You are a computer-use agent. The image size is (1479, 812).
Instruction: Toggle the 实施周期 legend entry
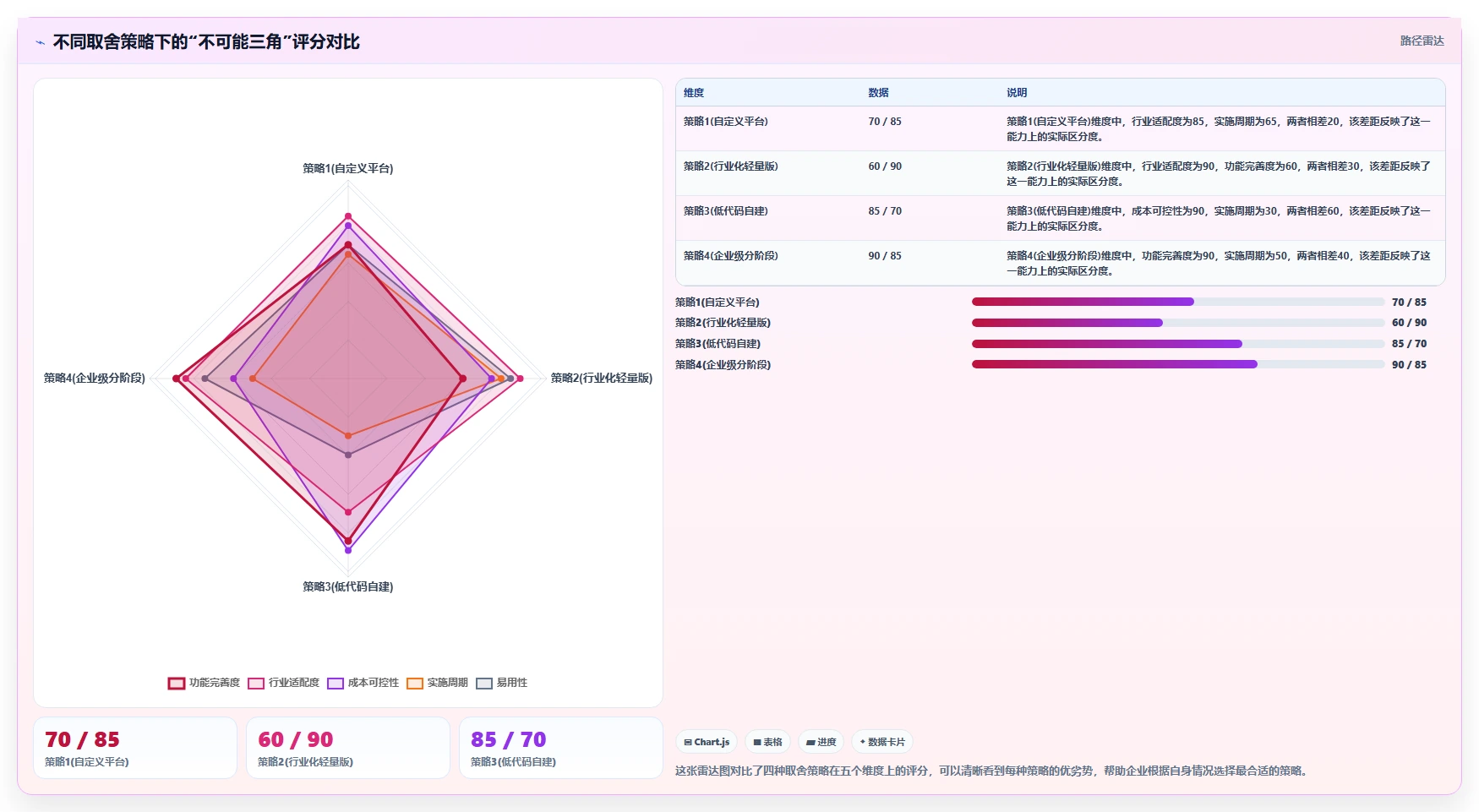pyautogui.click(x=437, y=683)
